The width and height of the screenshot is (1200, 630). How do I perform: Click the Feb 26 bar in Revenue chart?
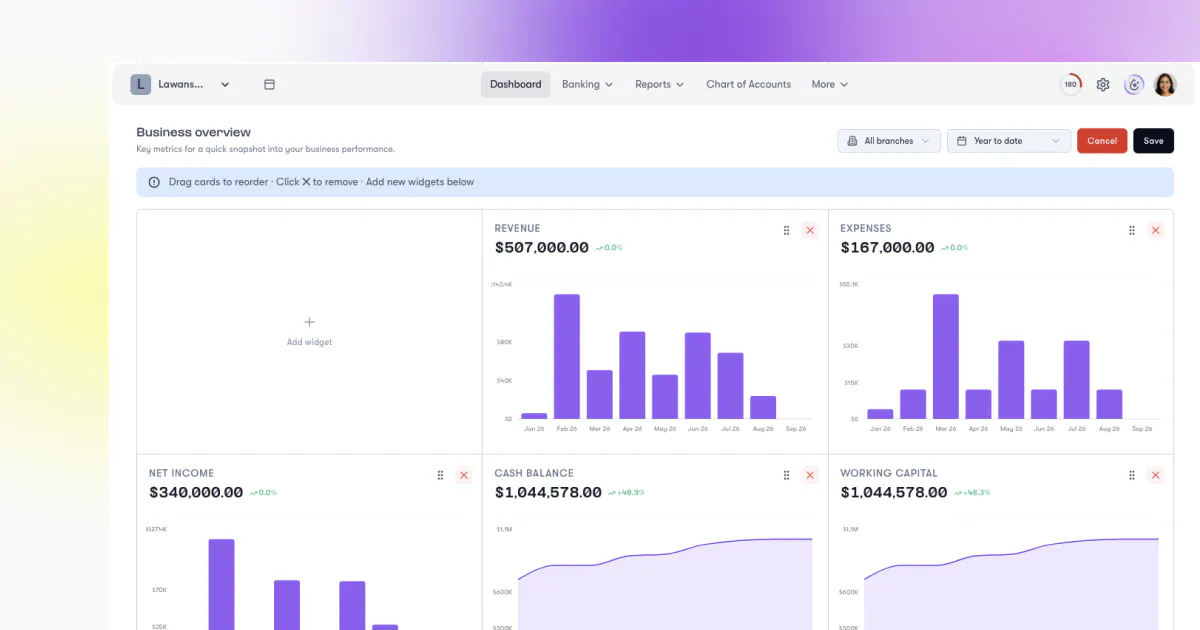[x=567, y=356]
